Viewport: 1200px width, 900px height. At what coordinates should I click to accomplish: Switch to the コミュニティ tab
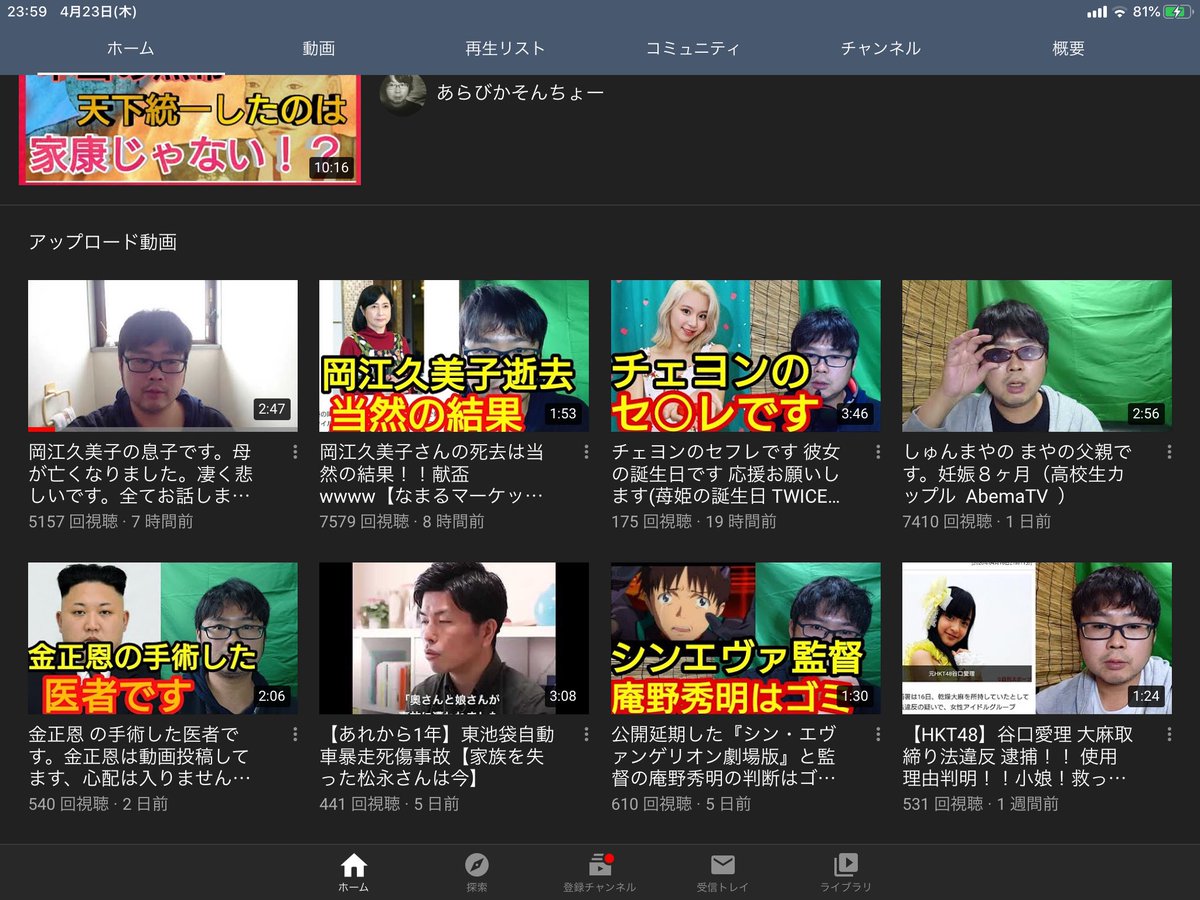click(693, 48)
